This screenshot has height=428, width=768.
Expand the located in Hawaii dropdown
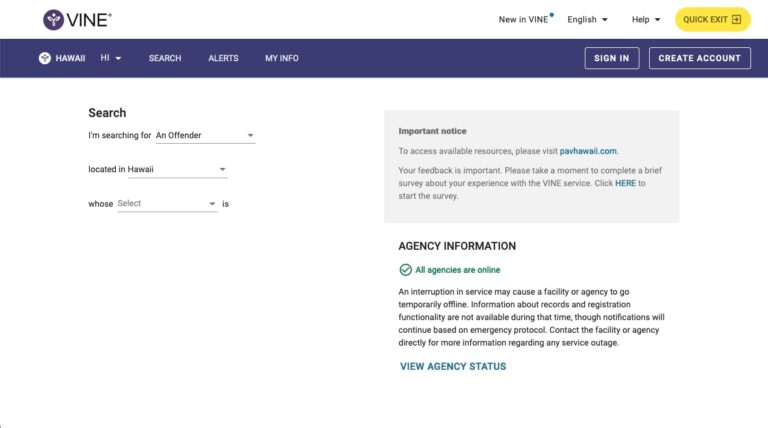click(158, 170)
